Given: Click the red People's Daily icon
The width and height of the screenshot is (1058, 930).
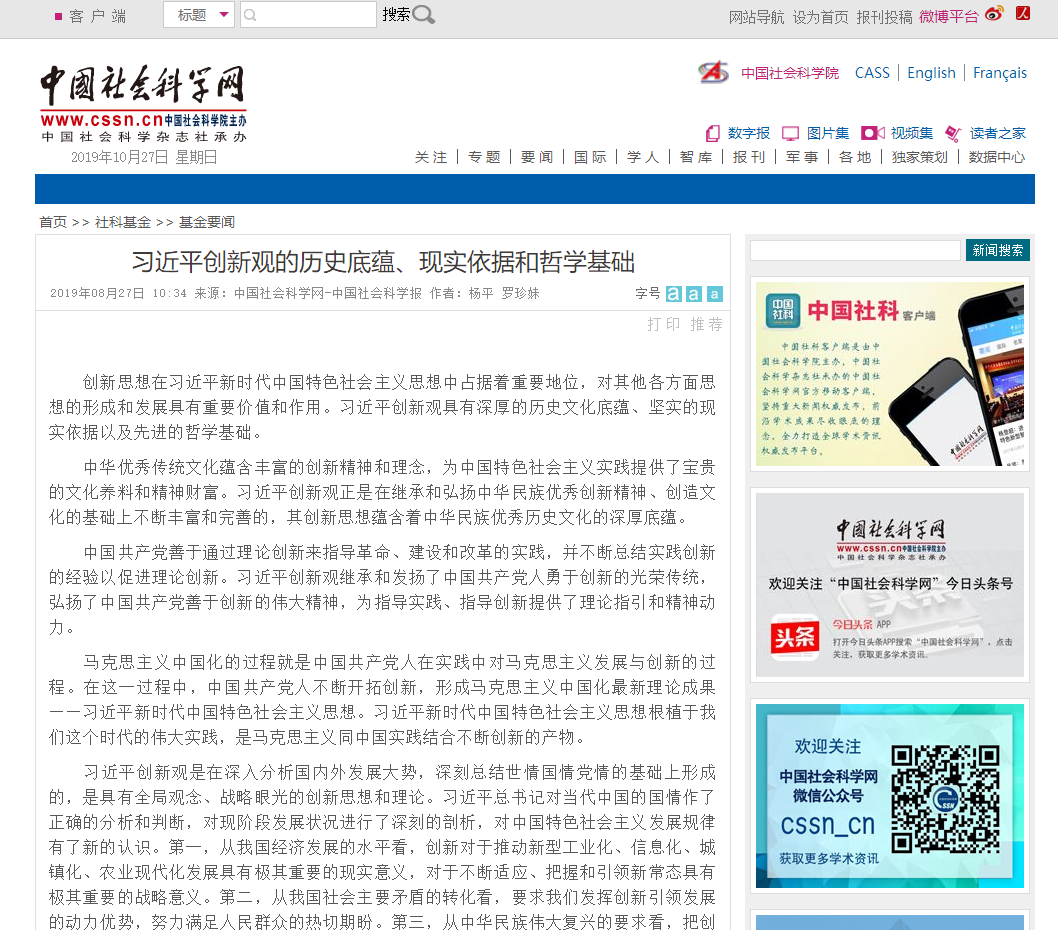Looking at the screenshot, I should [x=1022, y=13].
